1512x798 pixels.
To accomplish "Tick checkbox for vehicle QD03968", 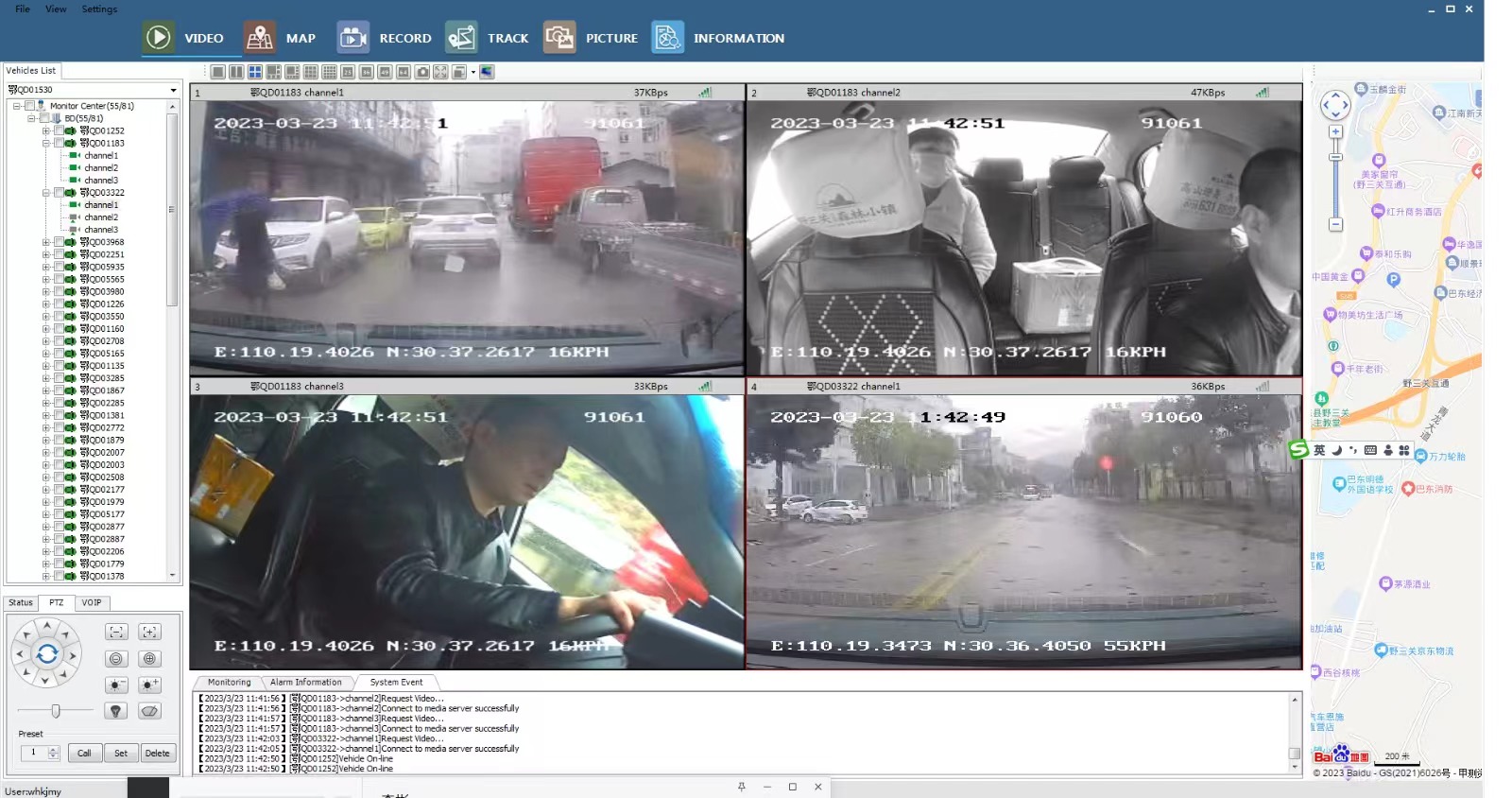I will tap(59, 242).
